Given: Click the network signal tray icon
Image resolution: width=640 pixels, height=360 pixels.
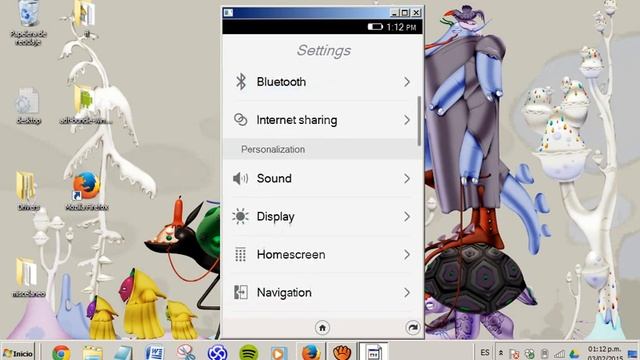Looking at the screenshot, I should [559, 354].
